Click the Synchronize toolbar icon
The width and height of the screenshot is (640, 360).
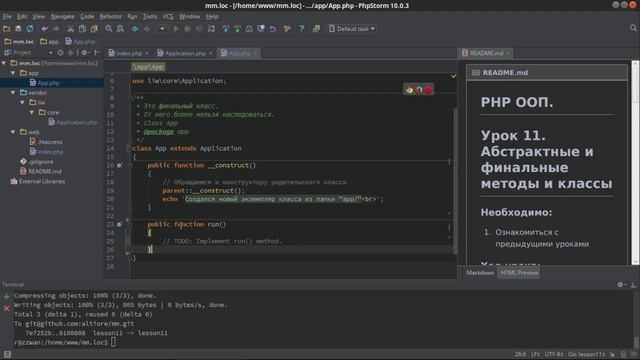[x=30, y=29]
